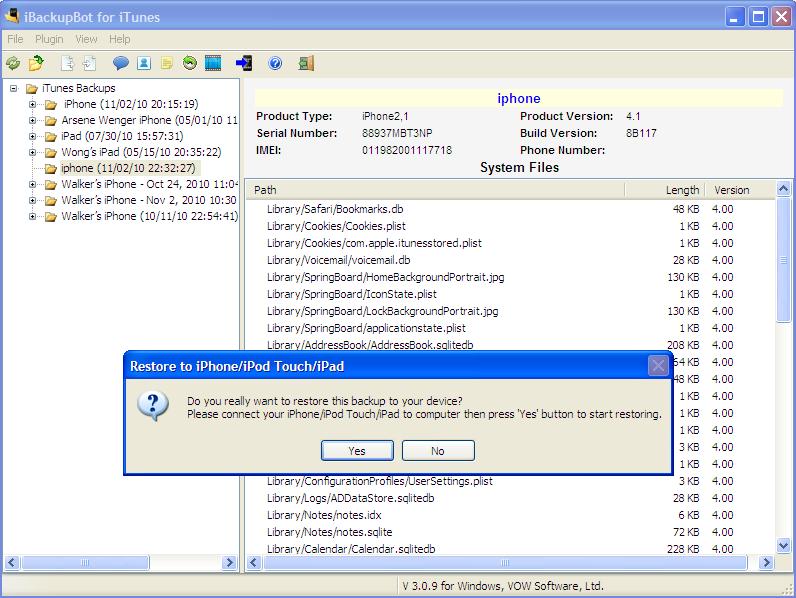Expand Walker's iPhone Oct 24 backup node
796x598 pixels.
(x=32, y=184)
